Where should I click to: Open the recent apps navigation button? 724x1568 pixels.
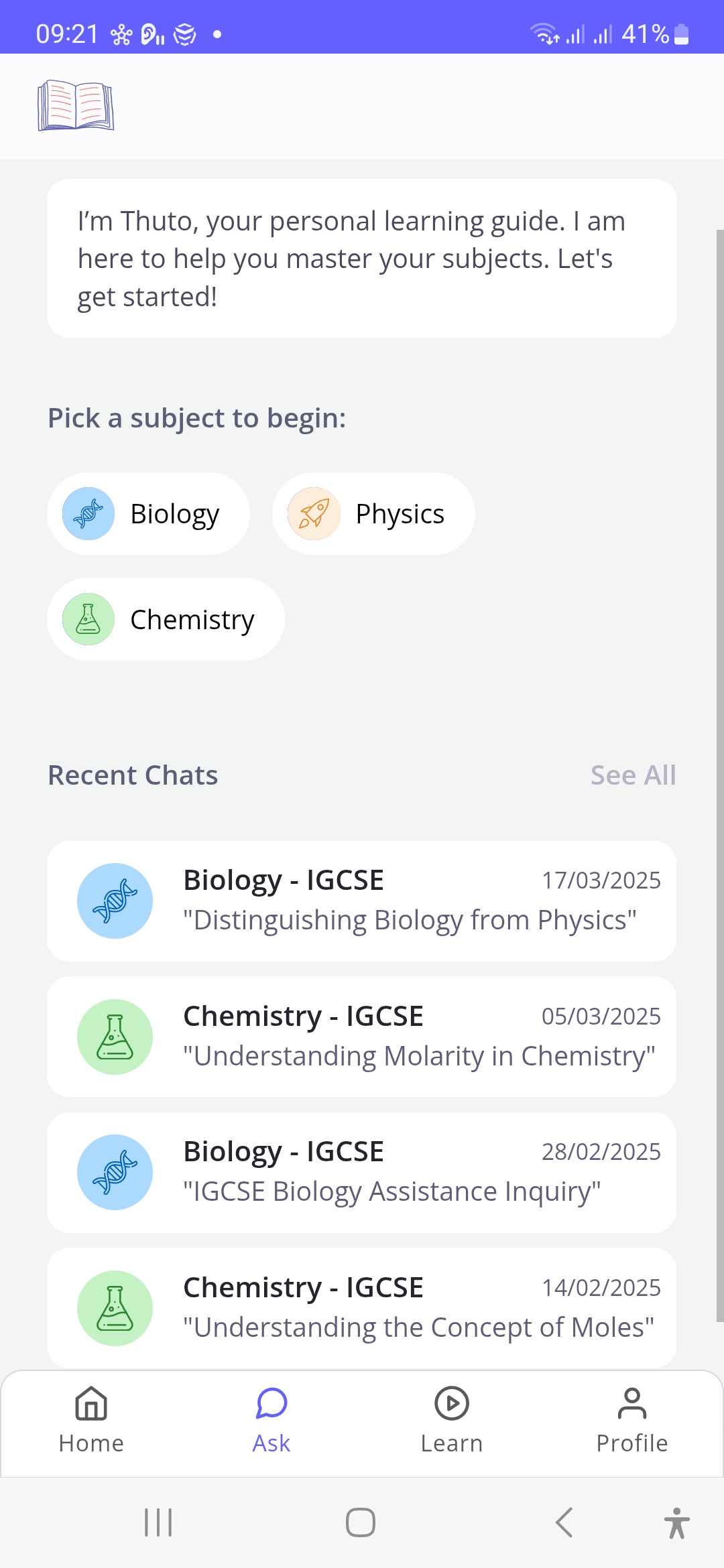(159, 1522)
